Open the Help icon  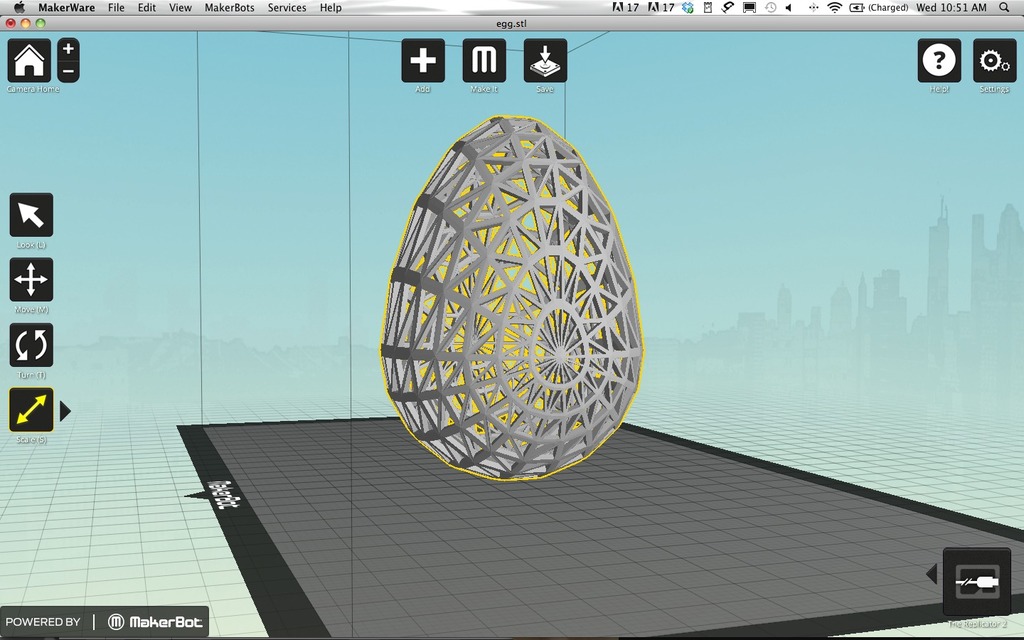[939, 60]
